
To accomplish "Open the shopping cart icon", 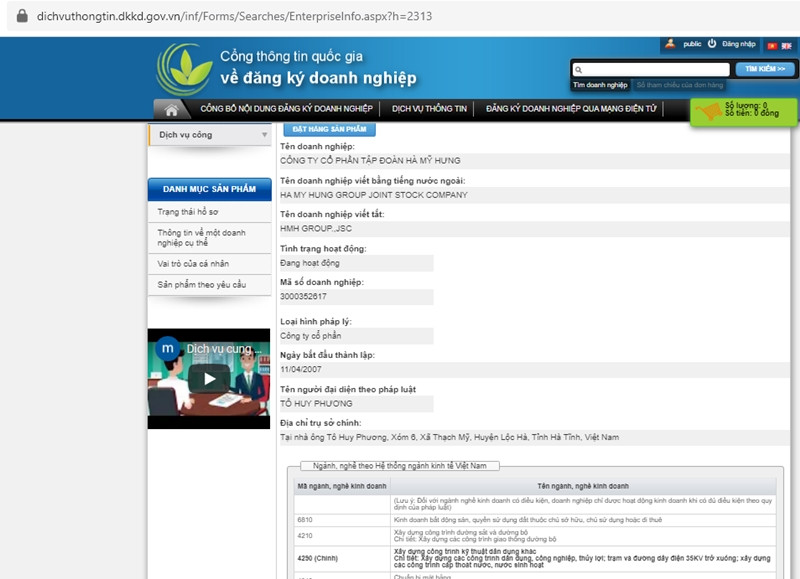I will coord(708,111).
